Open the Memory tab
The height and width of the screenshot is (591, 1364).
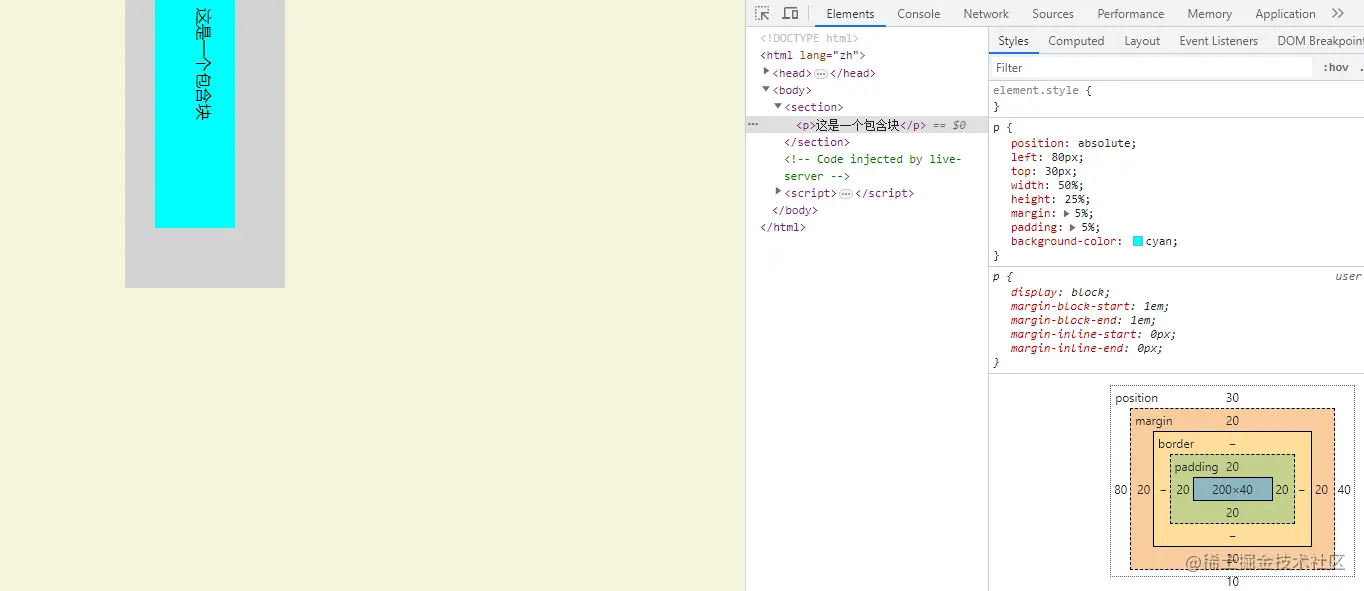point(1209,14)
